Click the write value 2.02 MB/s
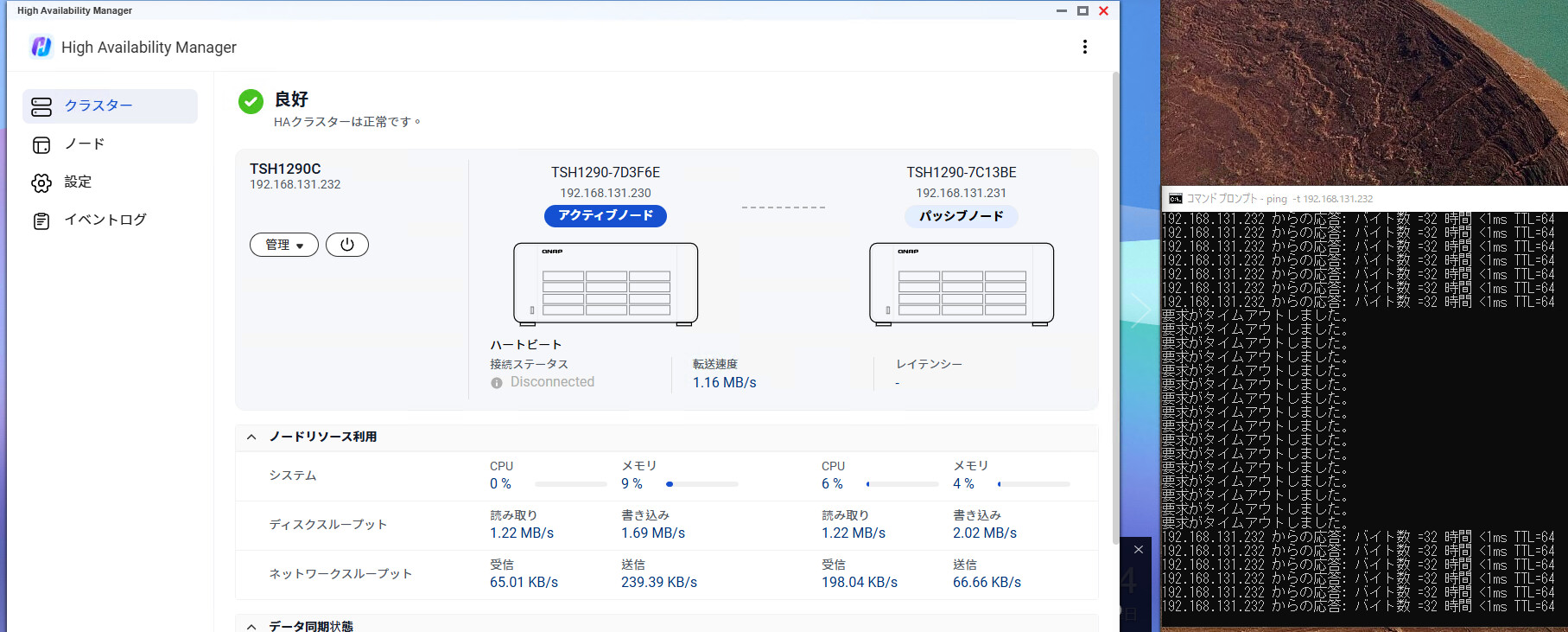 [985, 533]
